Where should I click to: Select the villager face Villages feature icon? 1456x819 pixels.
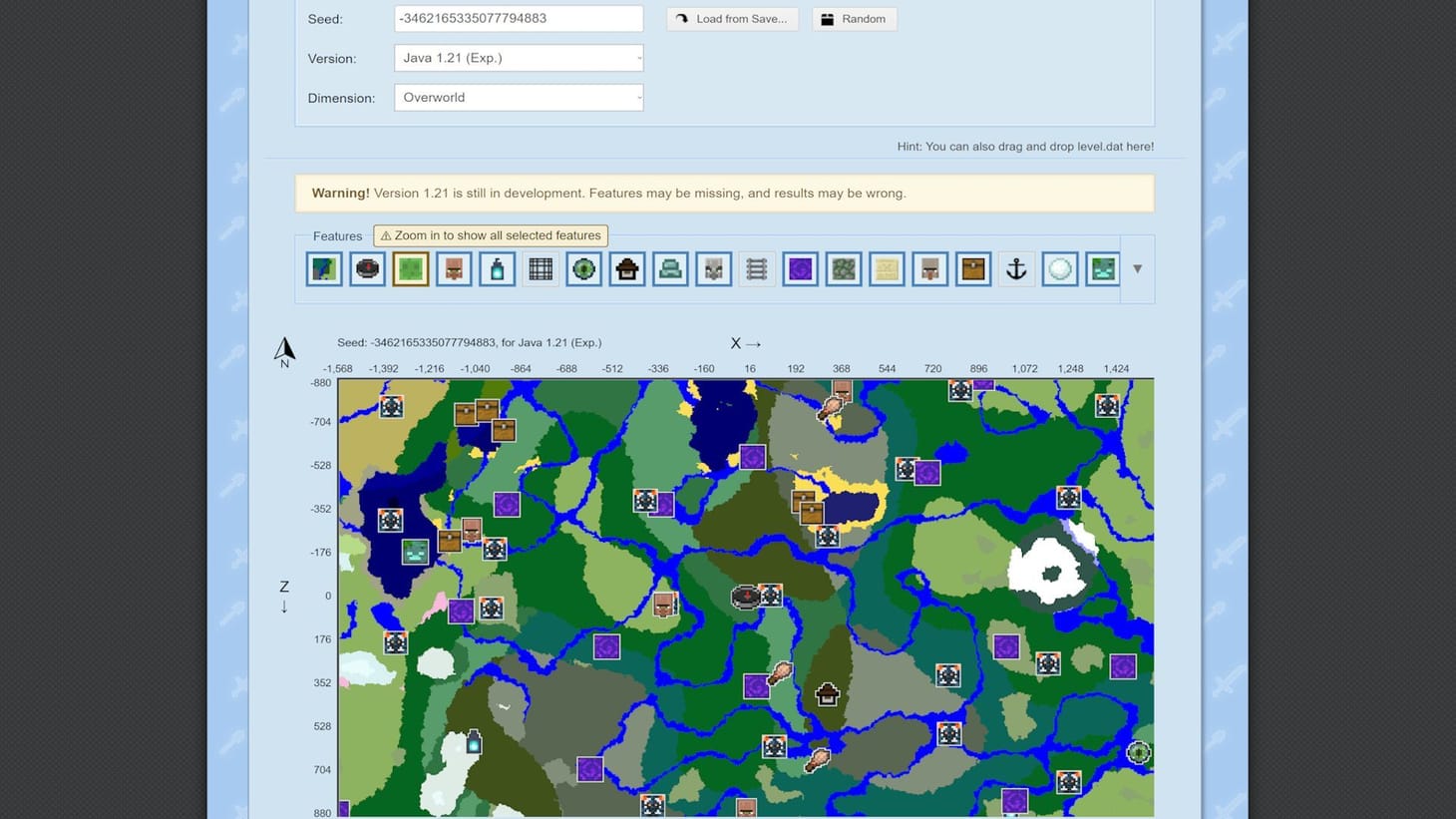click(454, 268)
